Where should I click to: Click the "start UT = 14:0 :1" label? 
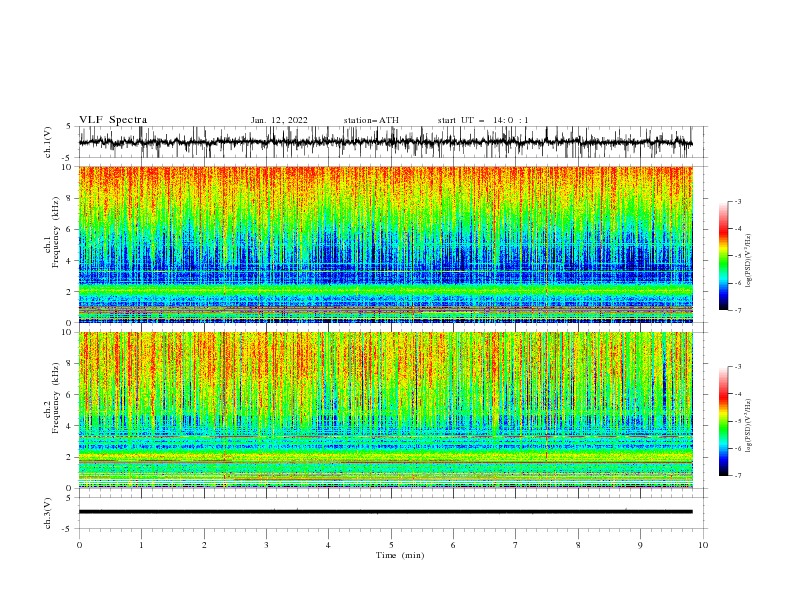click(483, 120)
